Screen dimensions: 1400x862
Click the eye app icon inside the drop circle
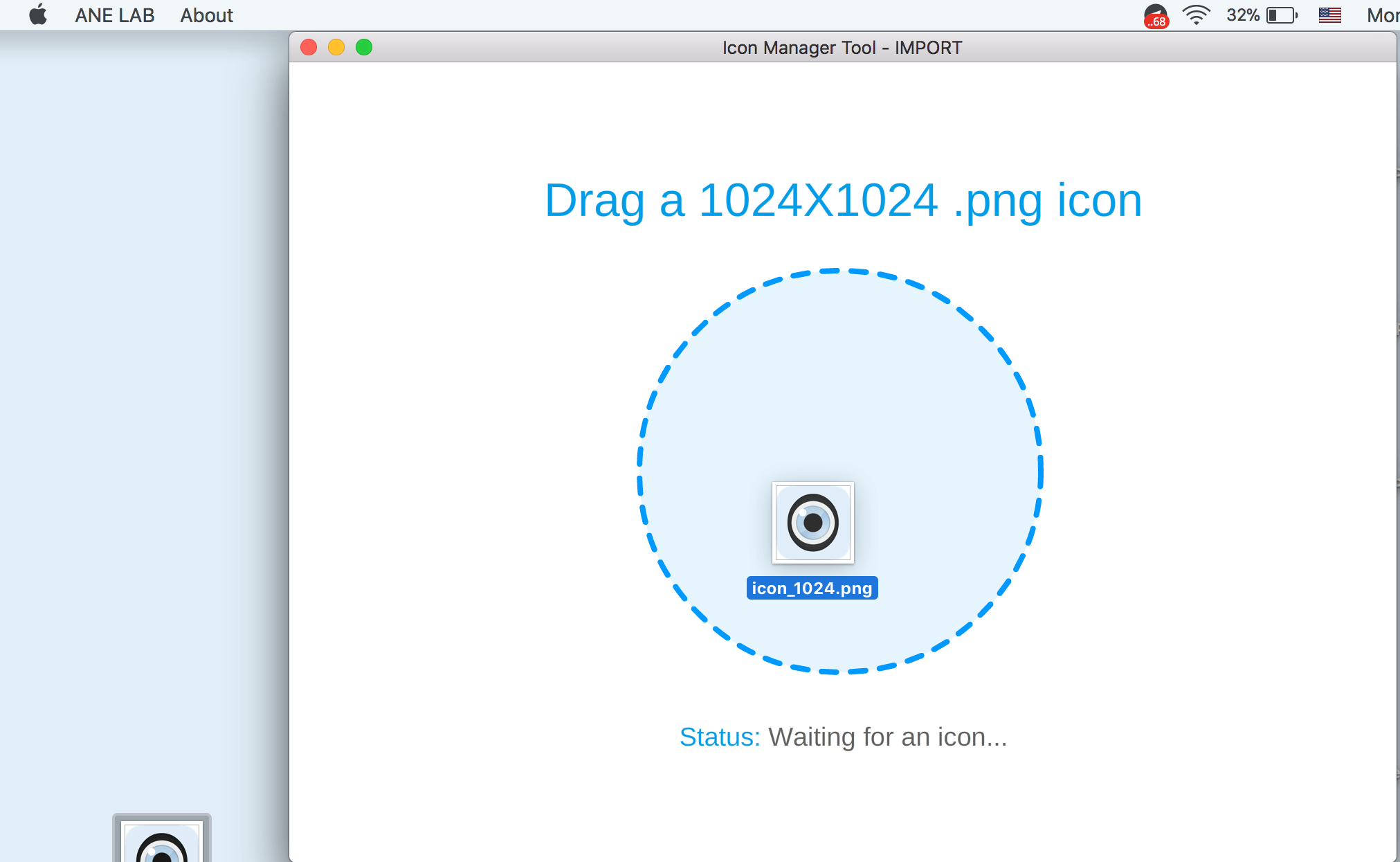pyautogui.click(x=813, y=523)
